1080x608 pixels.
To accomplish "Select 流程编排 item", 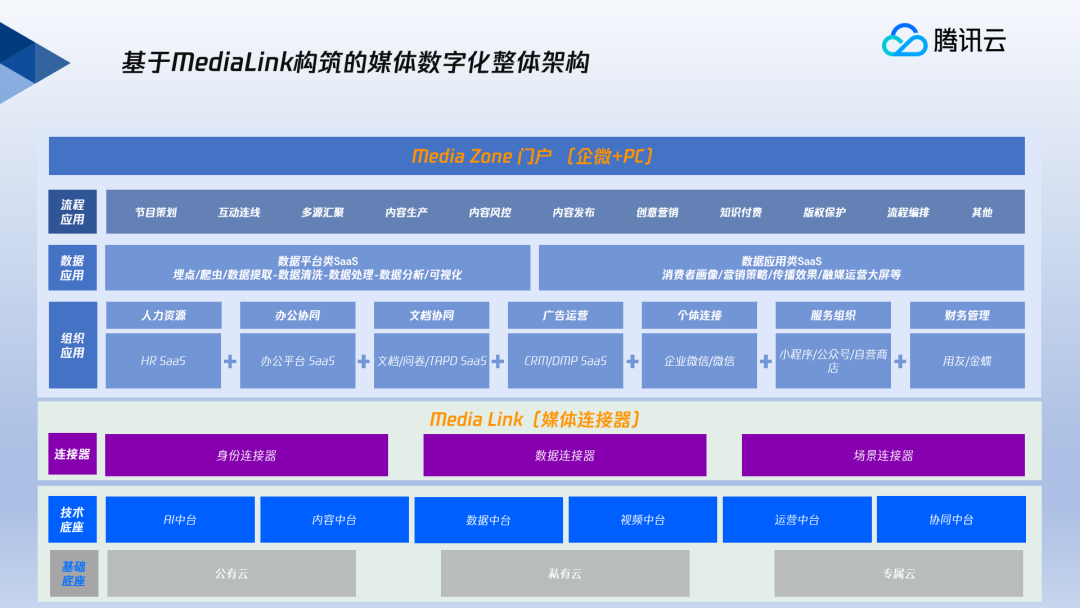I will coord(908,212).
